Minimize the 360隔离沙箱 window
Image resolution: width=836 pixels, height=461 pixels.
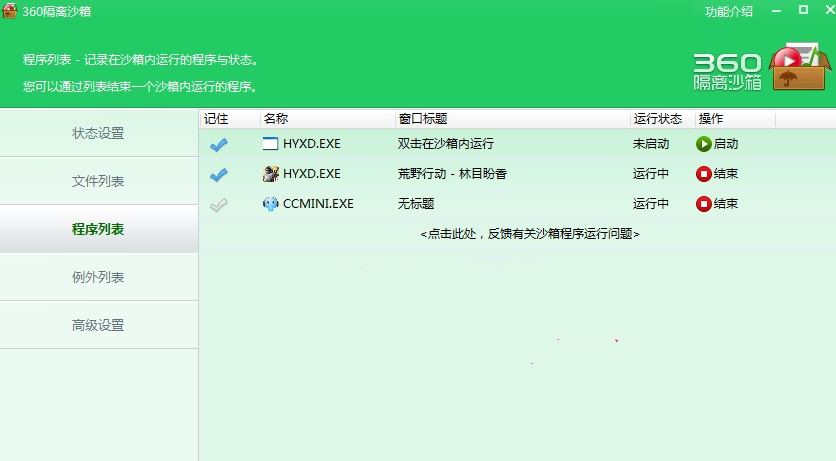click(x=776, y=11)
